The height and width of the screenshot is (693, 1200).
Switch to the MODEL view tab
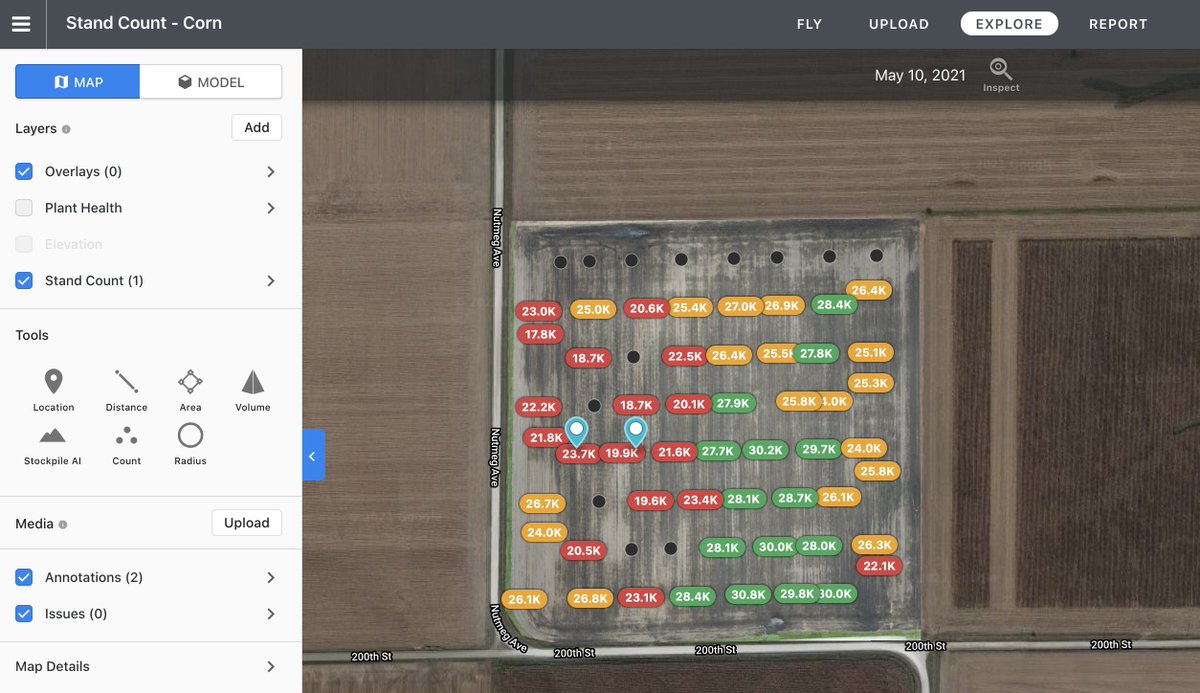[211, 82]
